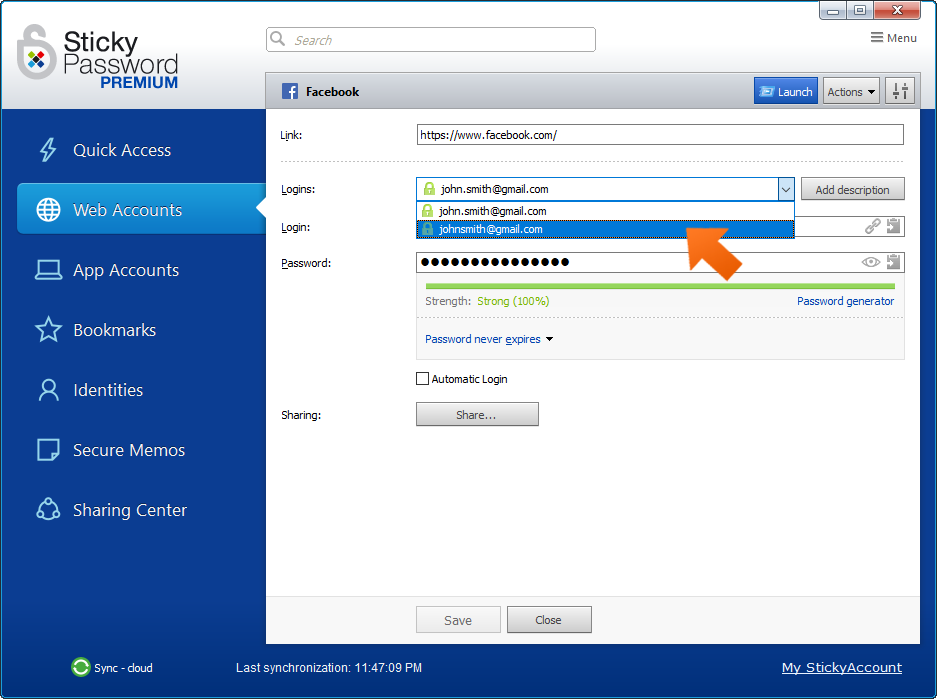The image size is (937, 699).
Task: Click the Sync cloud icon
Action: [x=80, y=667]
